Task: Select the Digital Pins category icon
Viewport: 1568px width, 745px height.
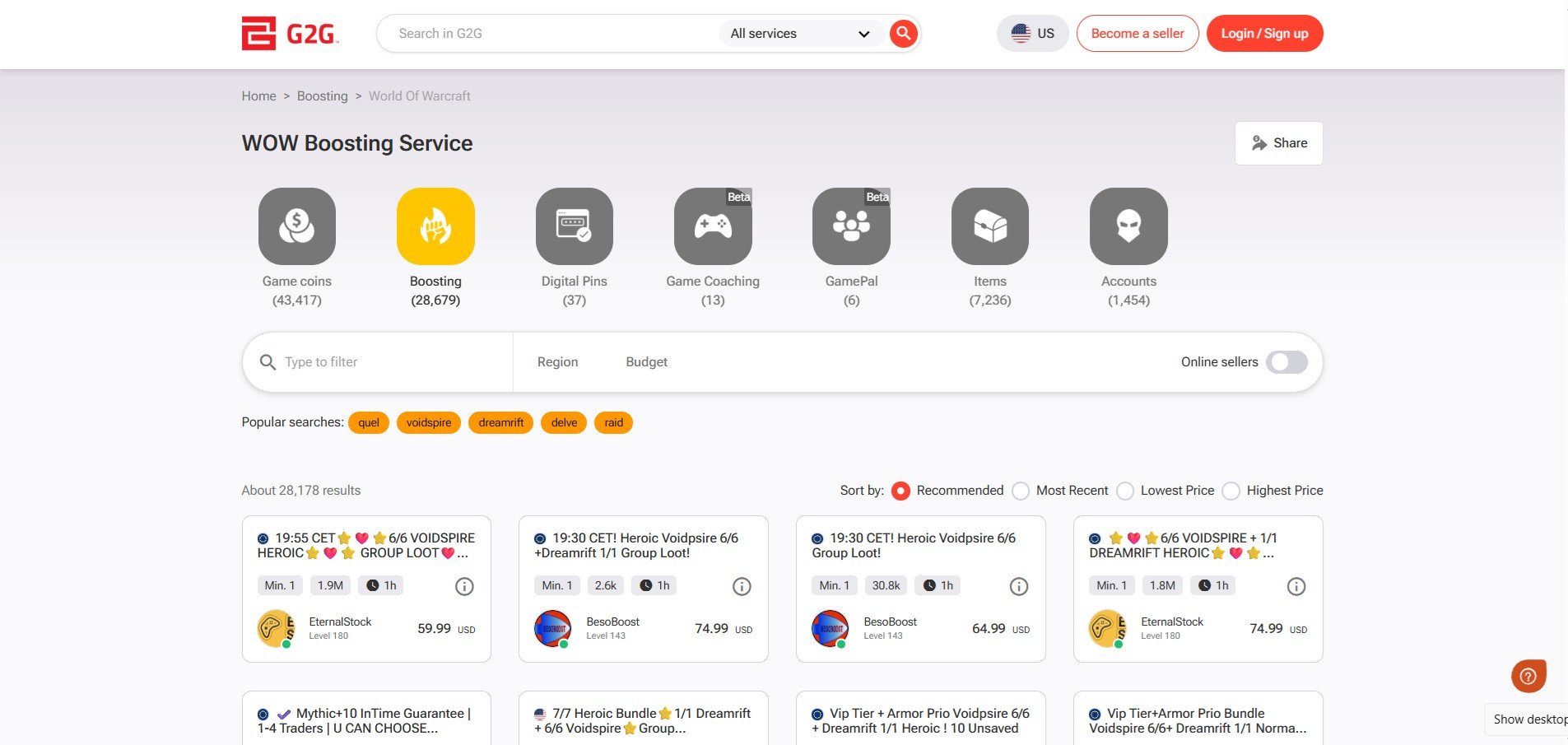Action: [574, 226]
